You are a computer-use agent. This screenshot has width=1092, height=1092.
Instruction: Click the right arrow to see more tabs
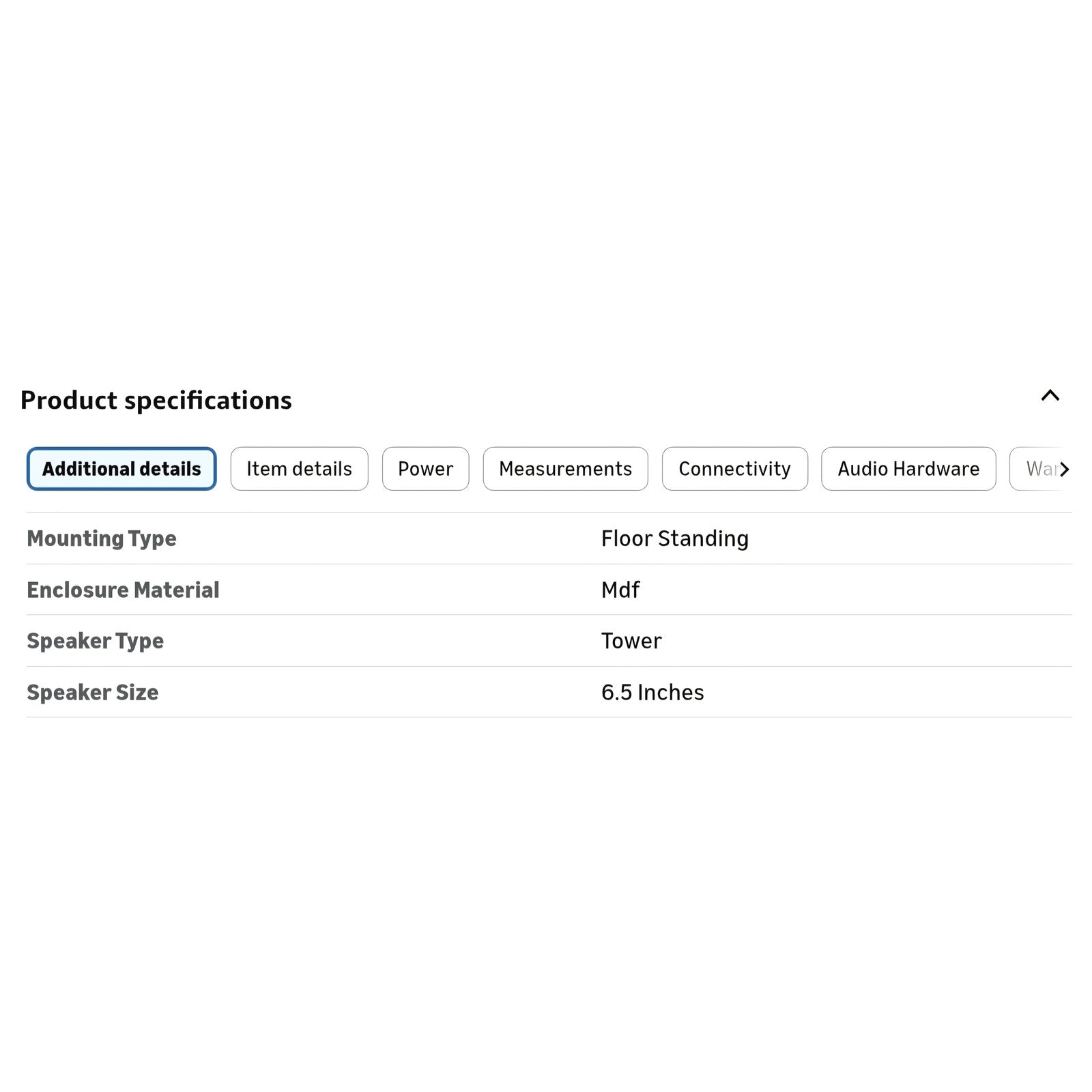pyautogui.click(x=1063, y=469)
